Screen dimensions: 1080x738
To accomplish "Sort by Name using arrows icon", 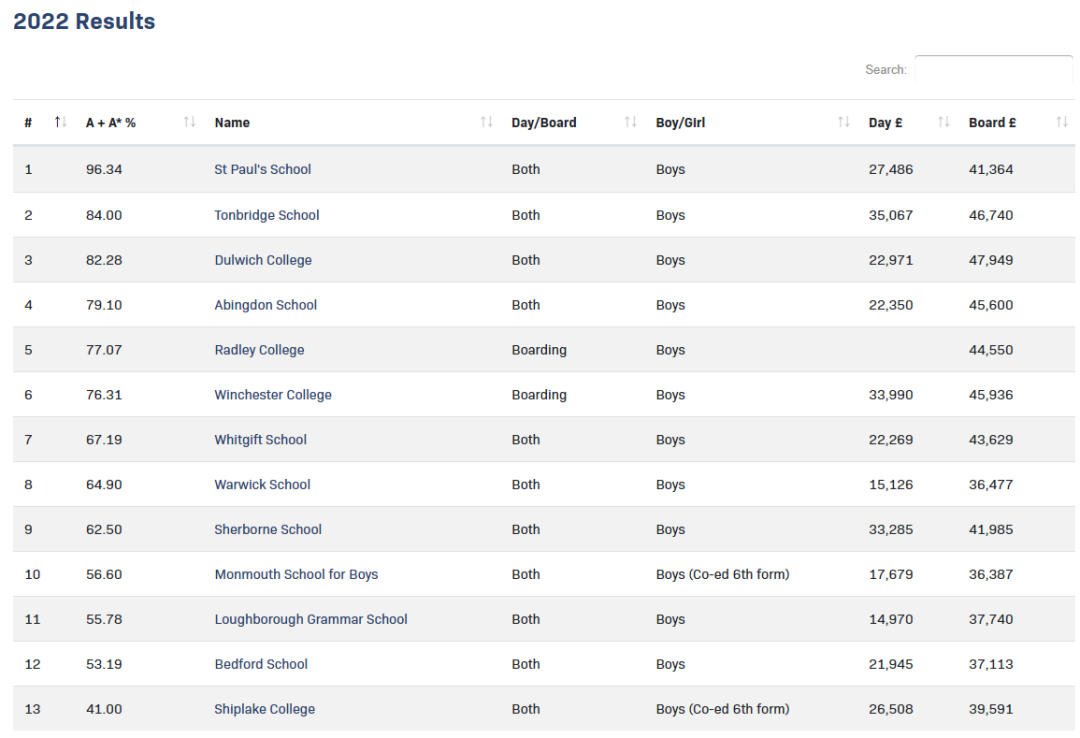I will click(x=486, y=122).
